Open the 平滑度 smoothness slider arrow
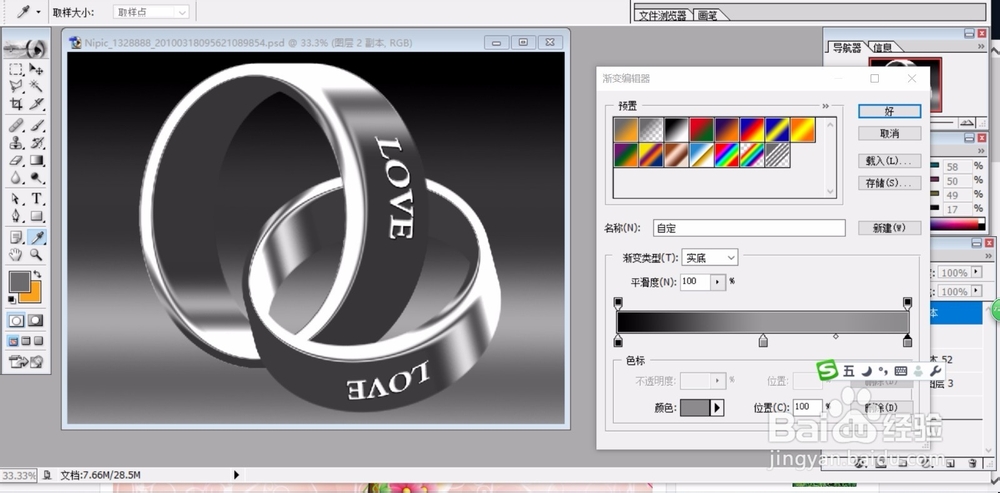This screenshot has height=493, width=1000. click(718, 282)
